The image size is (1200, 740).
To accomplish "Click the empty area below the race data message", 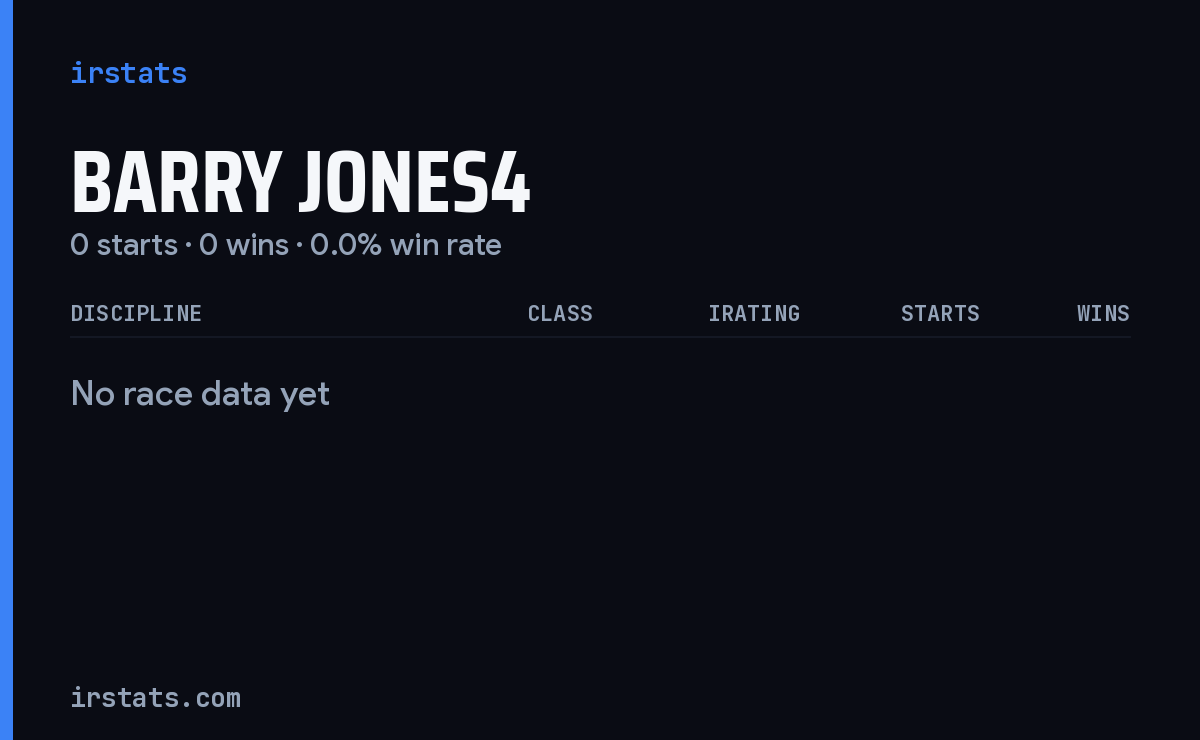I will tap(600, 540).
